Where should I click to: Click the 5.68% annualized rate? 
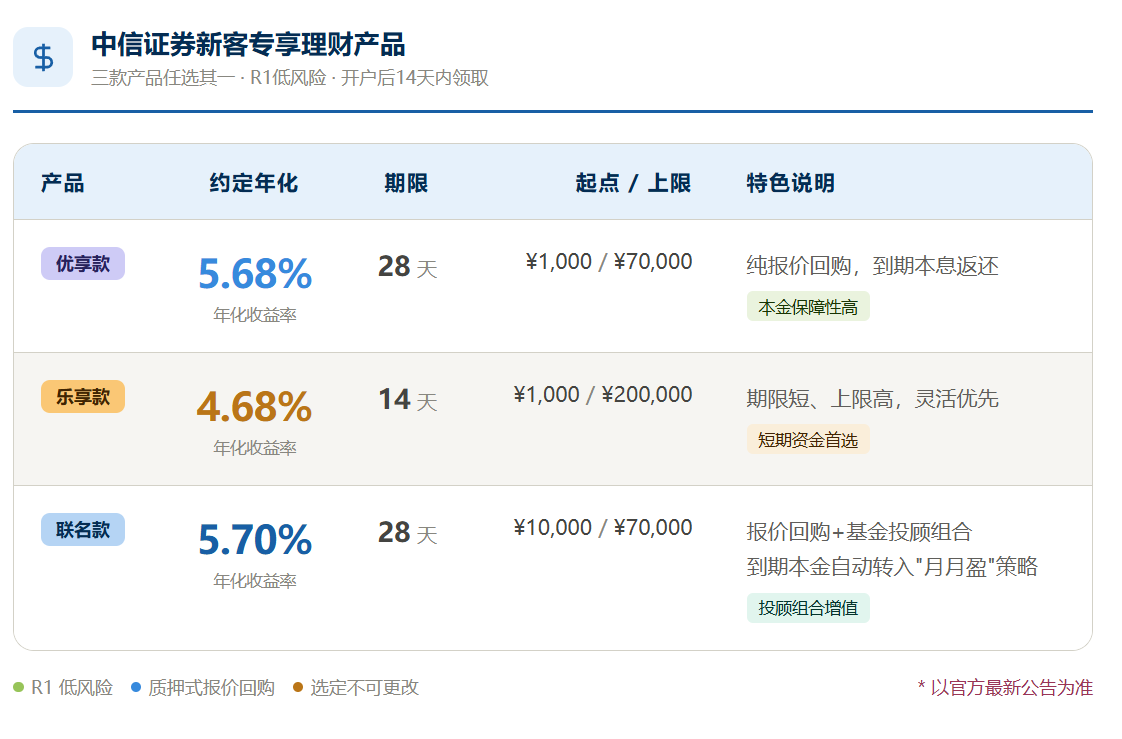tap(255, 274)
